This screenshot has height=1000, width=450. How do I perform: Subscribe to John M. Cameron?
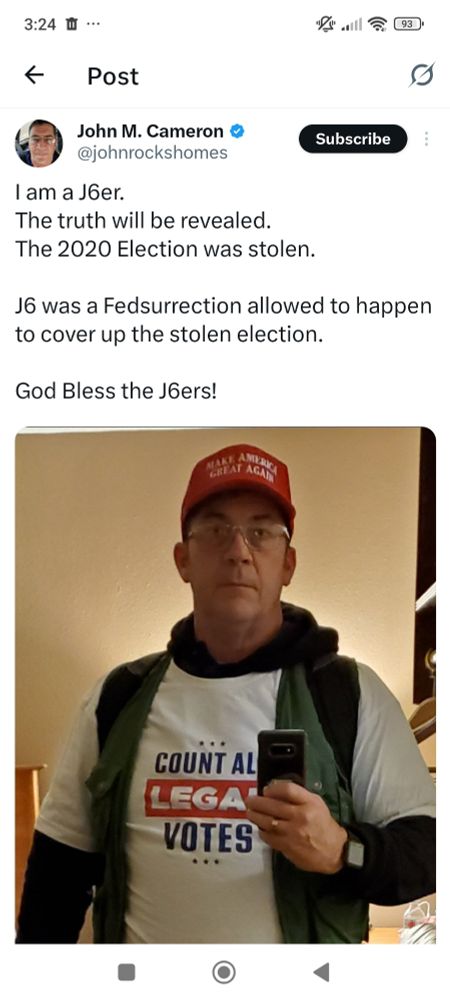(x=352, y=139)
